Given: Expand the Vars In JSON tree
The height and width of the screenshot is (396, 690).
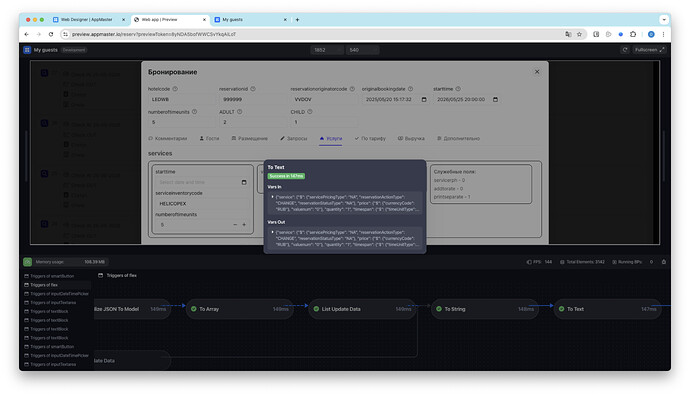Looking at the screenshot, I should click(x=272, y=197).
